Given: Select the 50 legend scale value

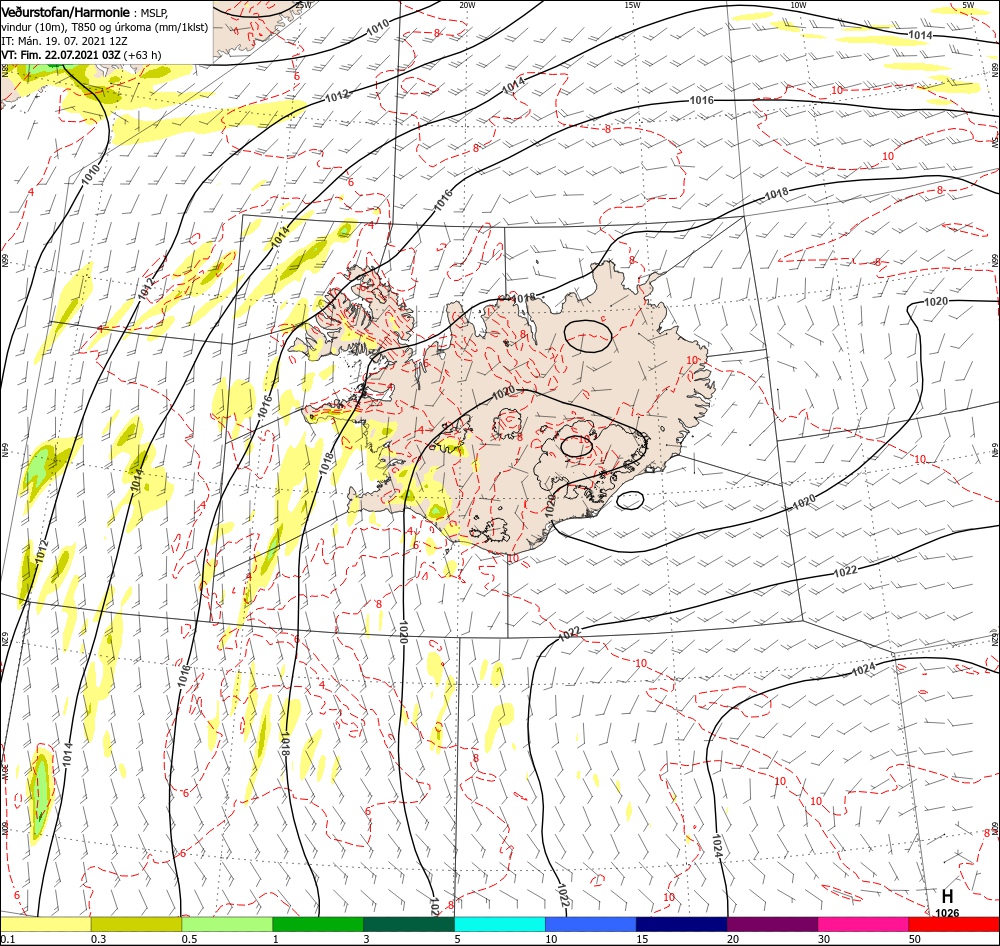Looking at the screenshot, I should click(x=915, y=939).
